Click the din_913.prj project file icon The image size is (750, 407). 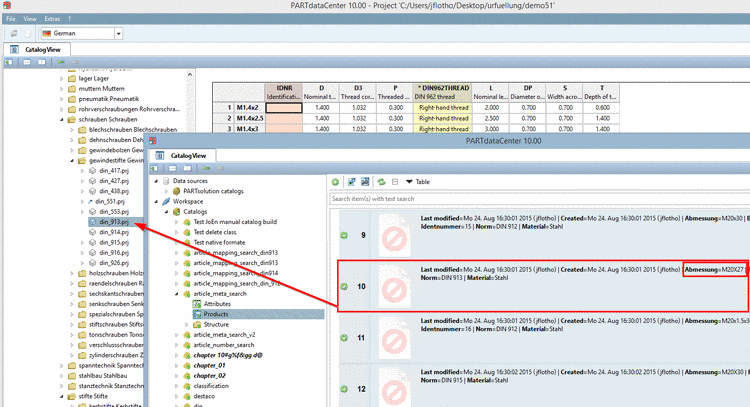[92, 221]
